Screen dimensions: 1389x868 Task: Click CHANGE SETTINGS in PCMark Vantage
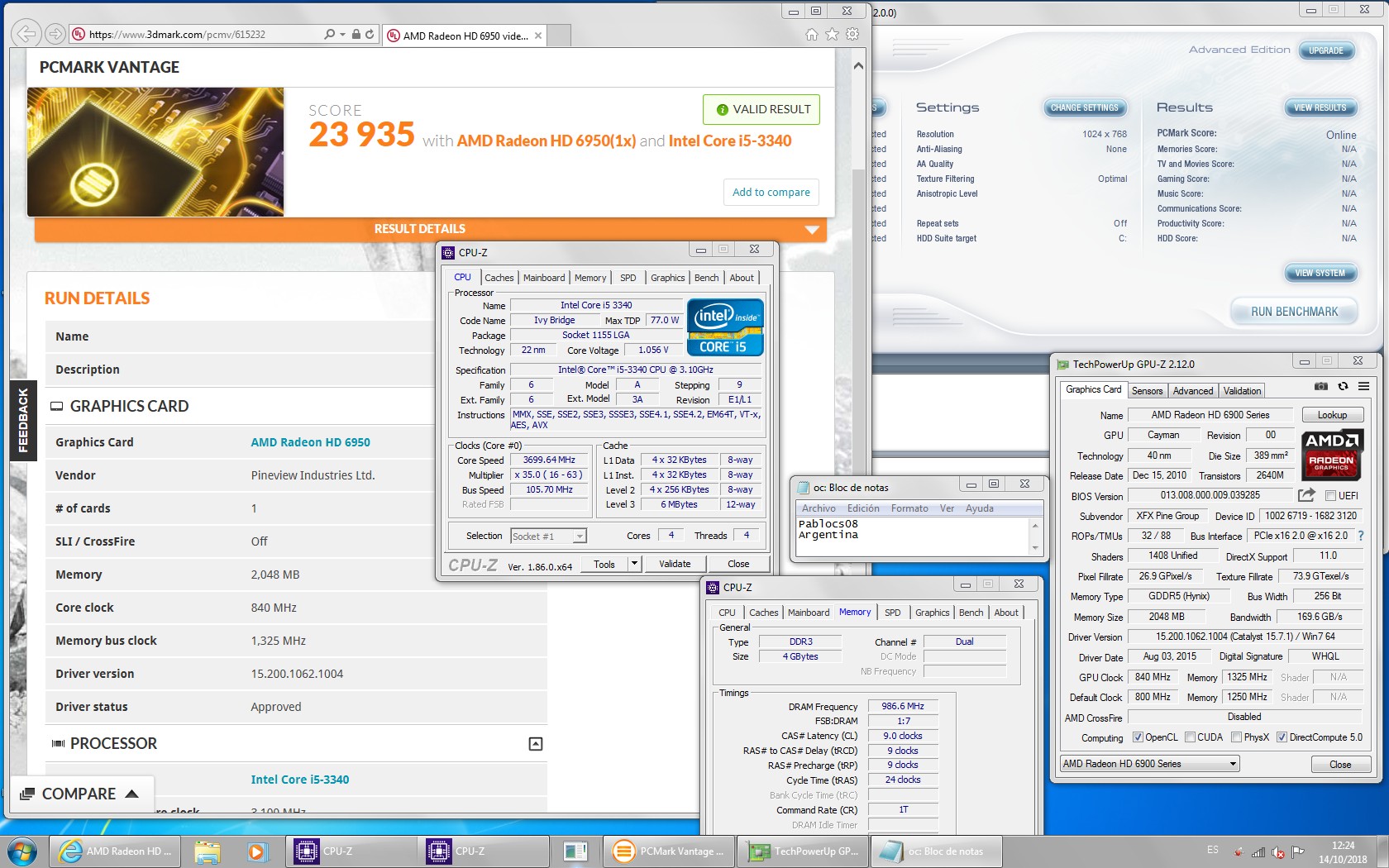pos(1084,107)
